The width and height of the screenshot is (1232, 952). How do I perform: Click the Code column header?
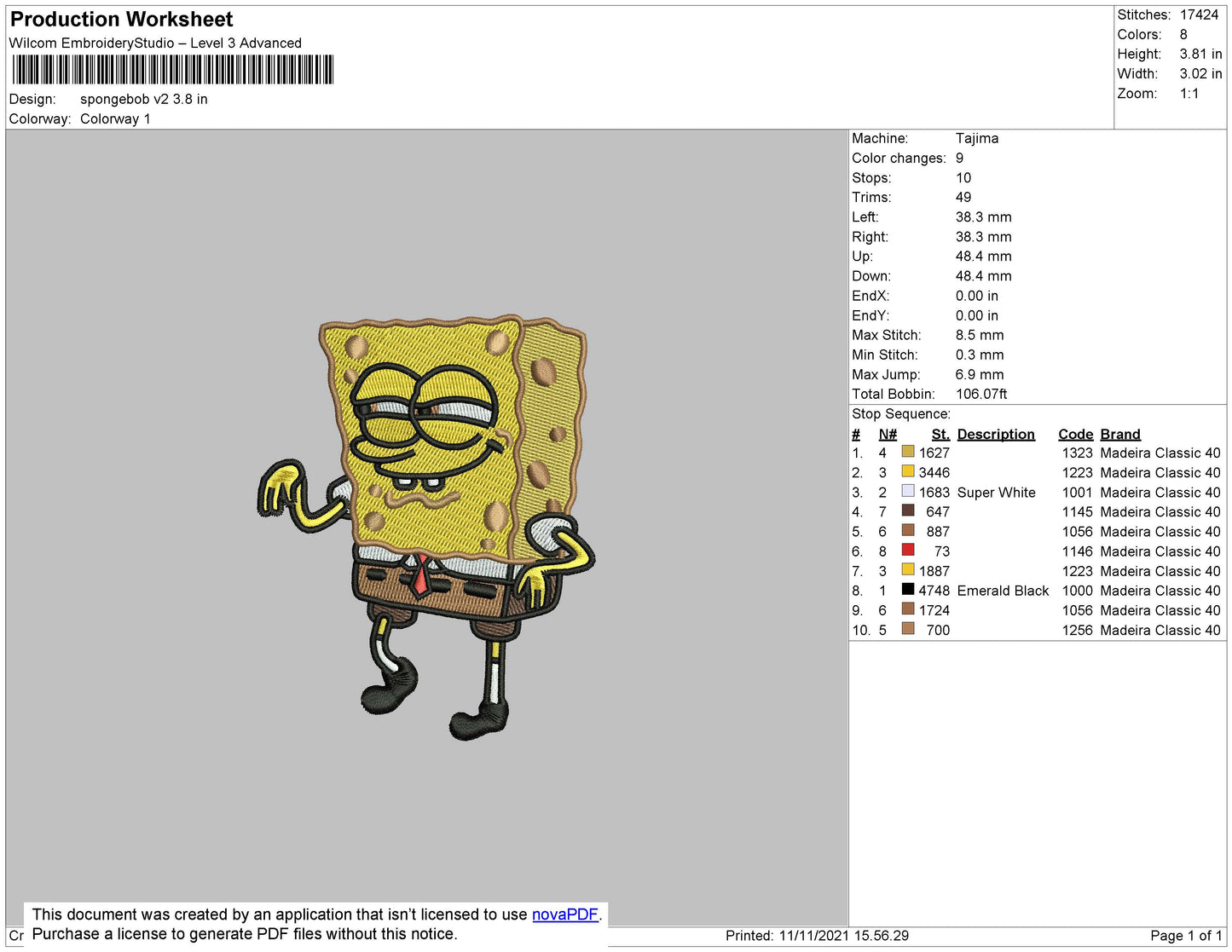1075,434
